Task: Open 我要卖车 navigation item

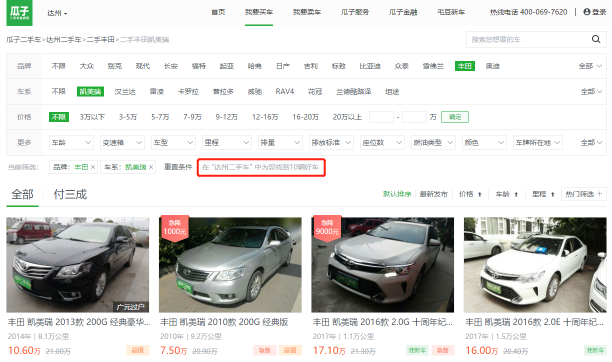Action: pos(307,12)
